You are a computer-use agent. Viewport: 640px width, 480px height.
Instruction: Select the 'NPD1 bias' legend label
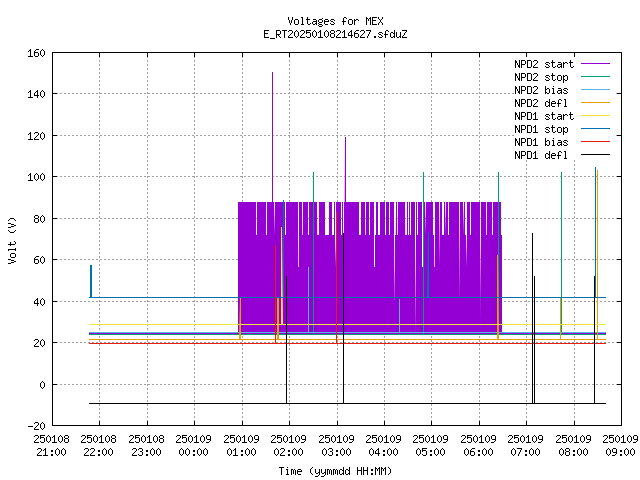pos(541,142)
